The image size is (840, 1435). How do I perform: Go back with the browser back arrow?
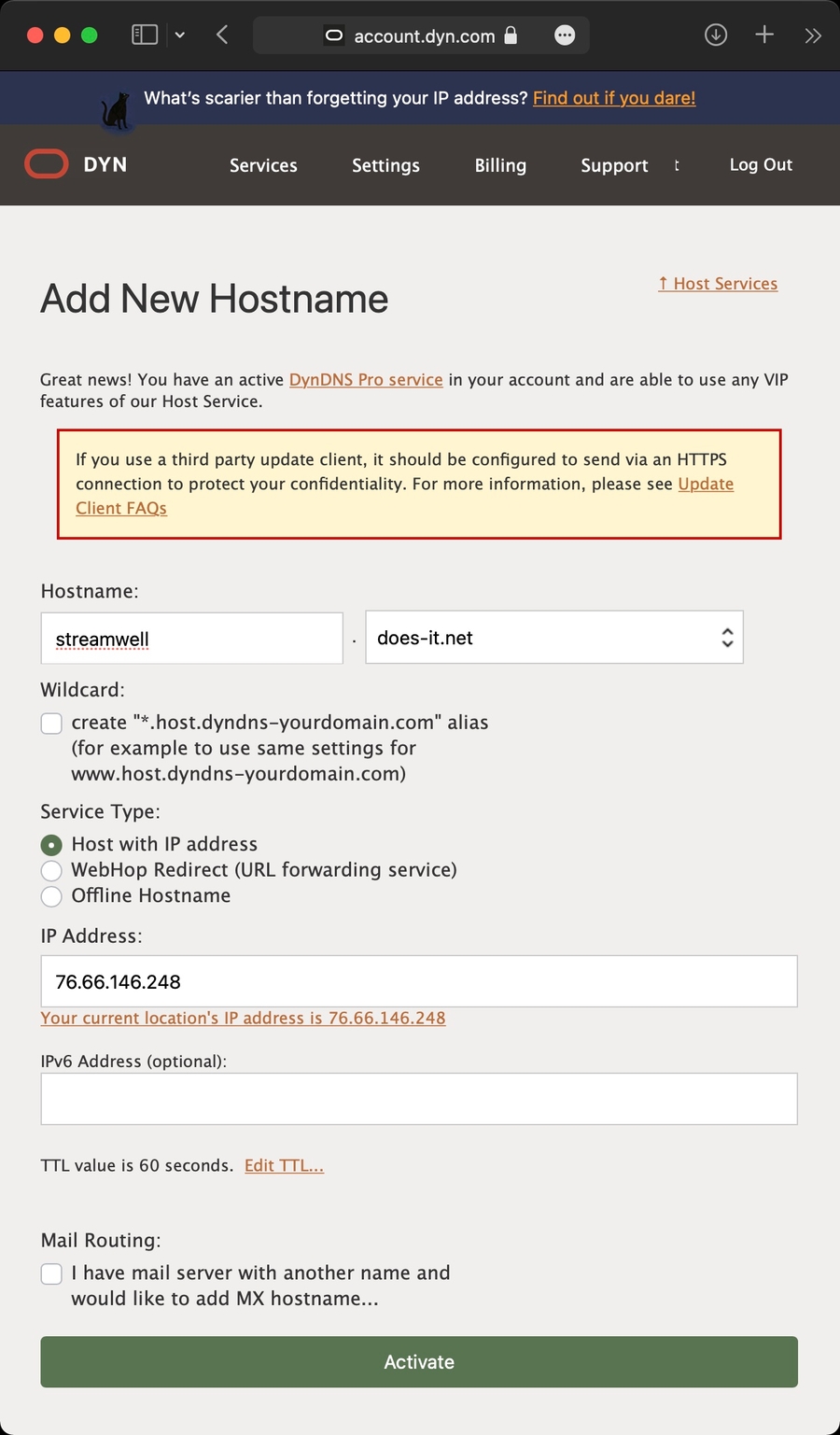click(x=222, y=35)
